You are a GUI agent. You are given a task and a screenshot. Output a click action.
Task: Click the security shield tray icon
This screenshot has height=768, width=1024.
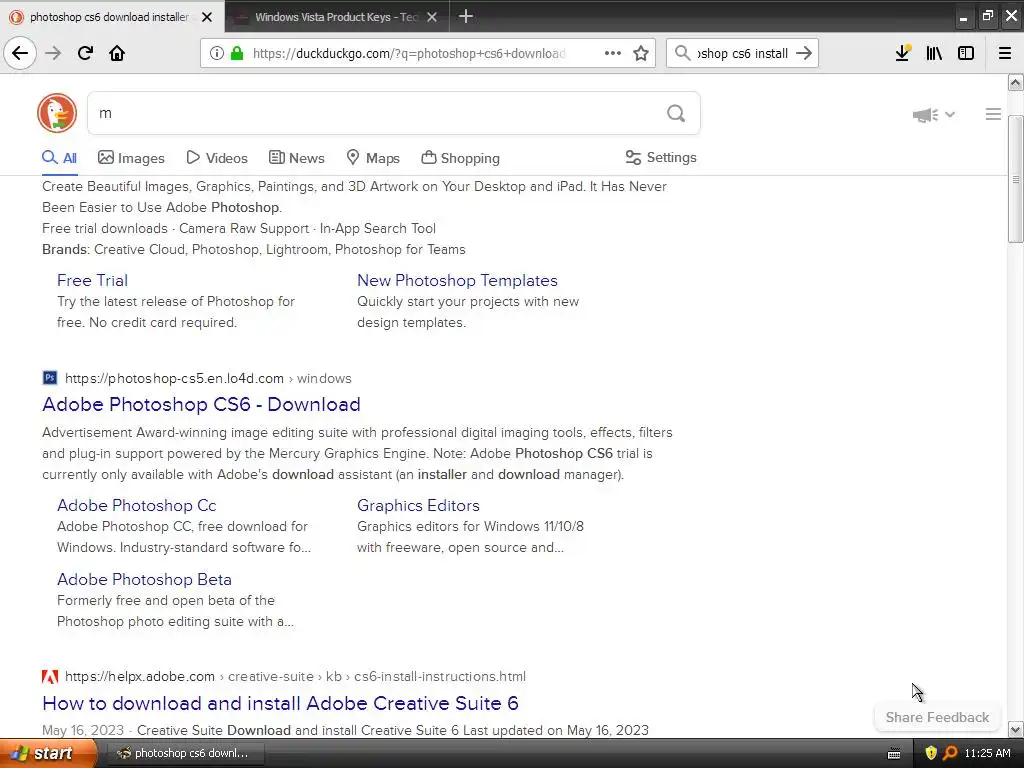[931, 753]
